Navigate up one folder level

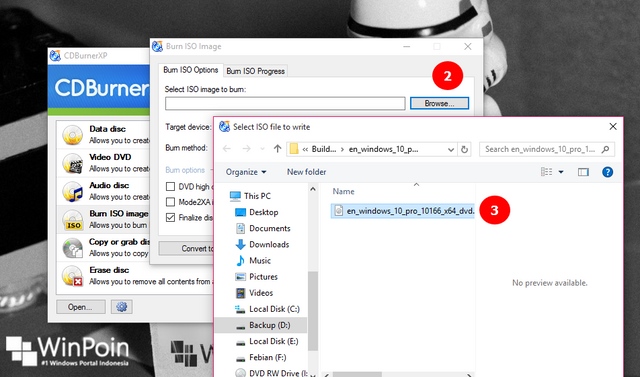pos(278,149)
